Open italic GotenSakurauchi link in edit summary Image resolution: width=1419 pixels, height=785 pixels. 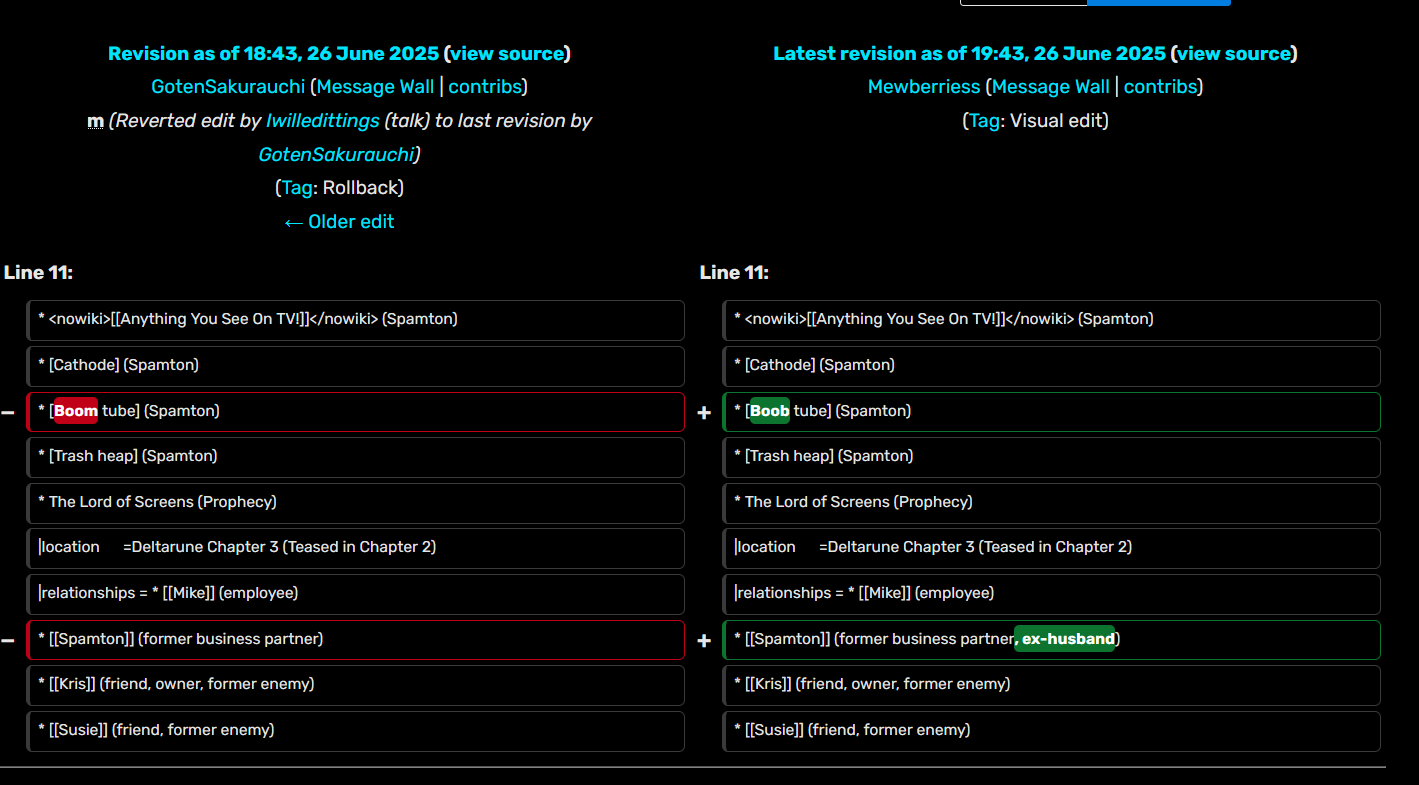337,155
